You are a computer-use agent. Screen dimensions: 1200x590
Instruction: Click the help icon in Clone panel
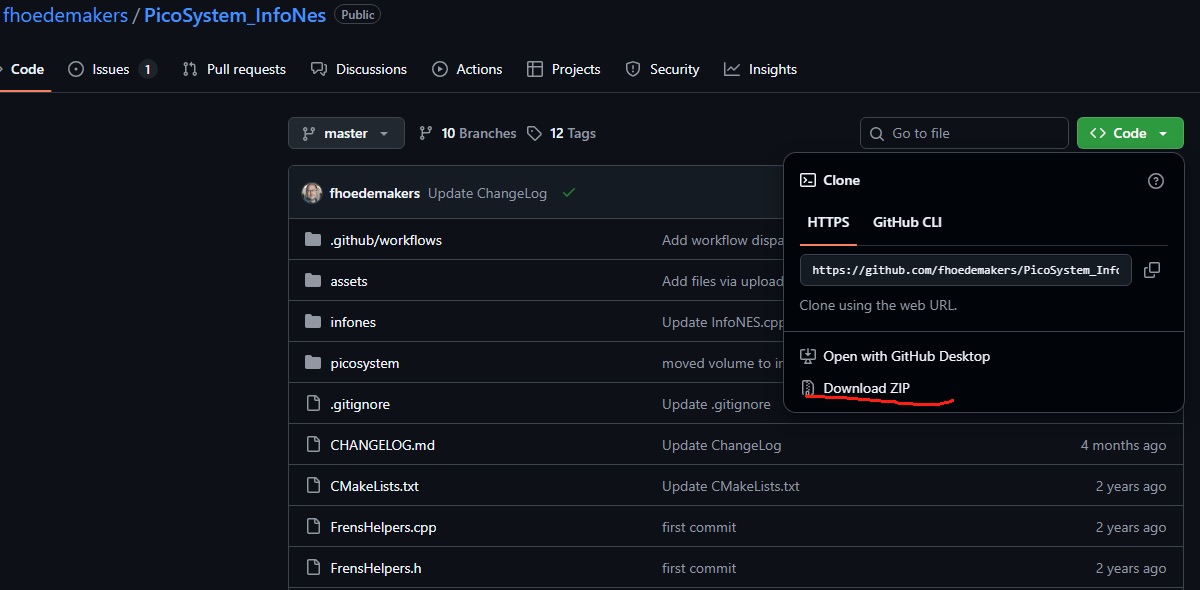coord(1156,181)
